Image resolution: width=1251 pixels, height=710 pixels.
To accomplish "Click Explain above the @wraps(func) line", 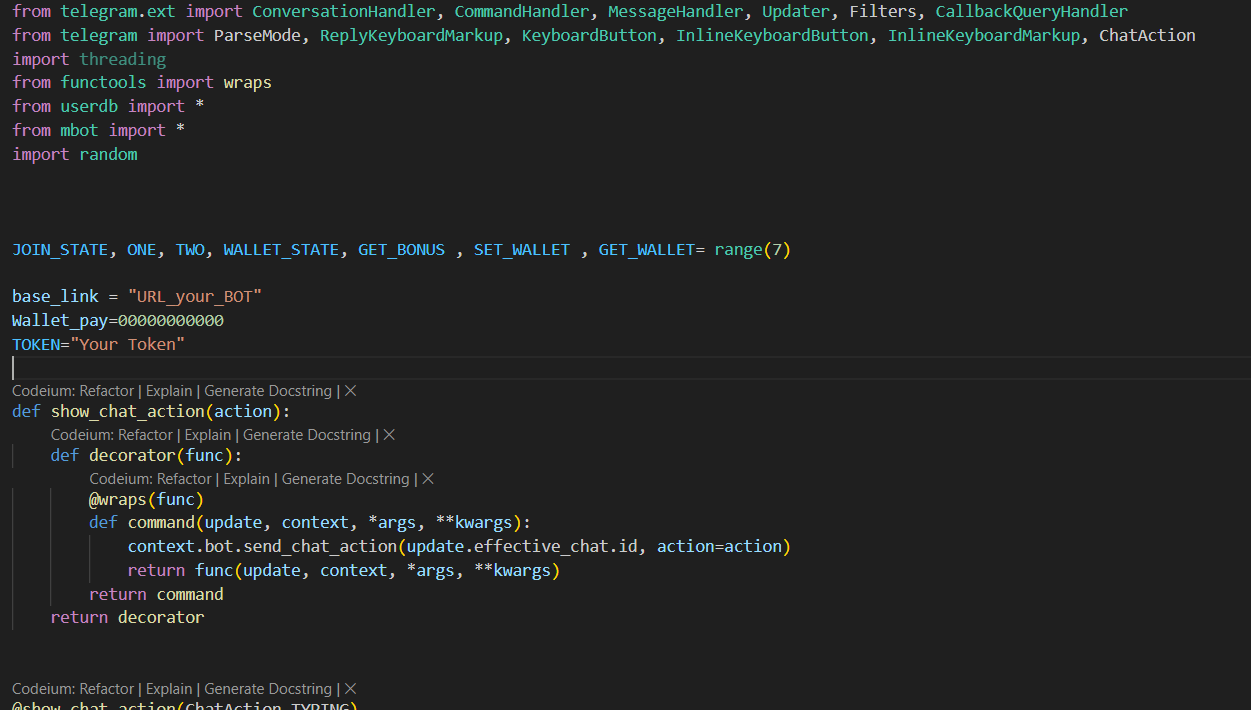I will [247, 479].
